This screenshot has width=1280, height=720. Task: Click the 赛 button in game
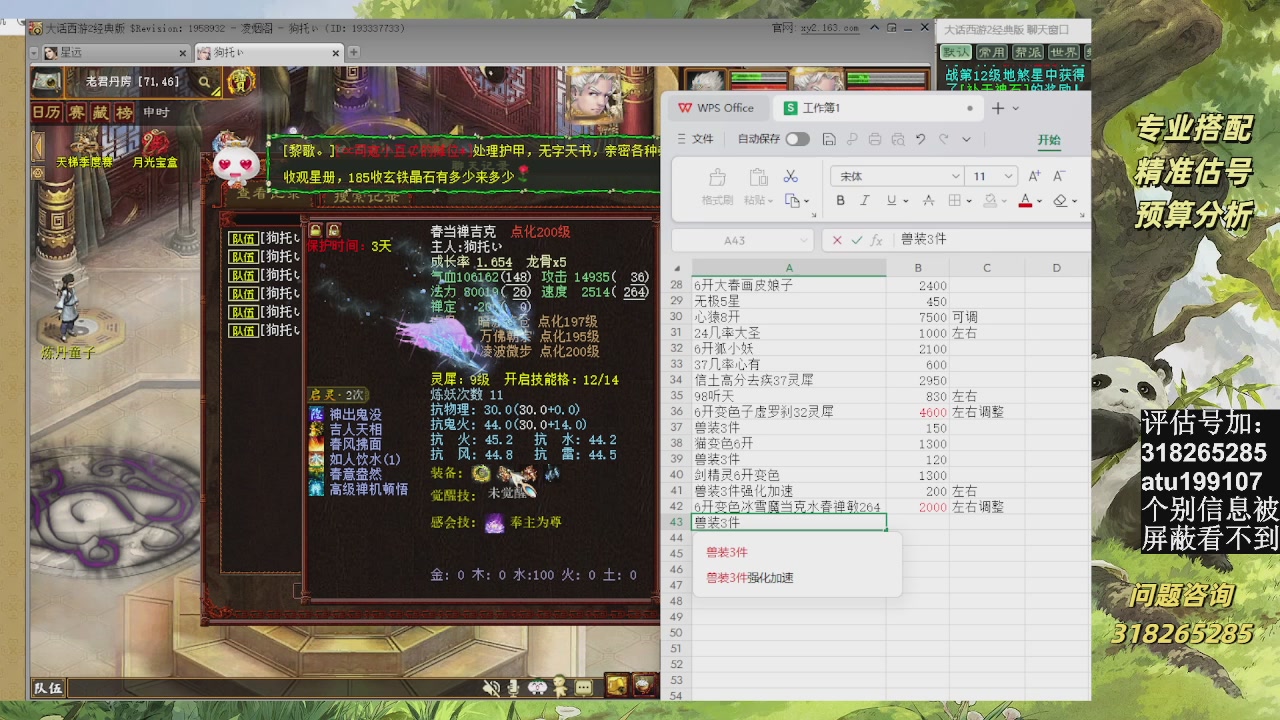75,112
